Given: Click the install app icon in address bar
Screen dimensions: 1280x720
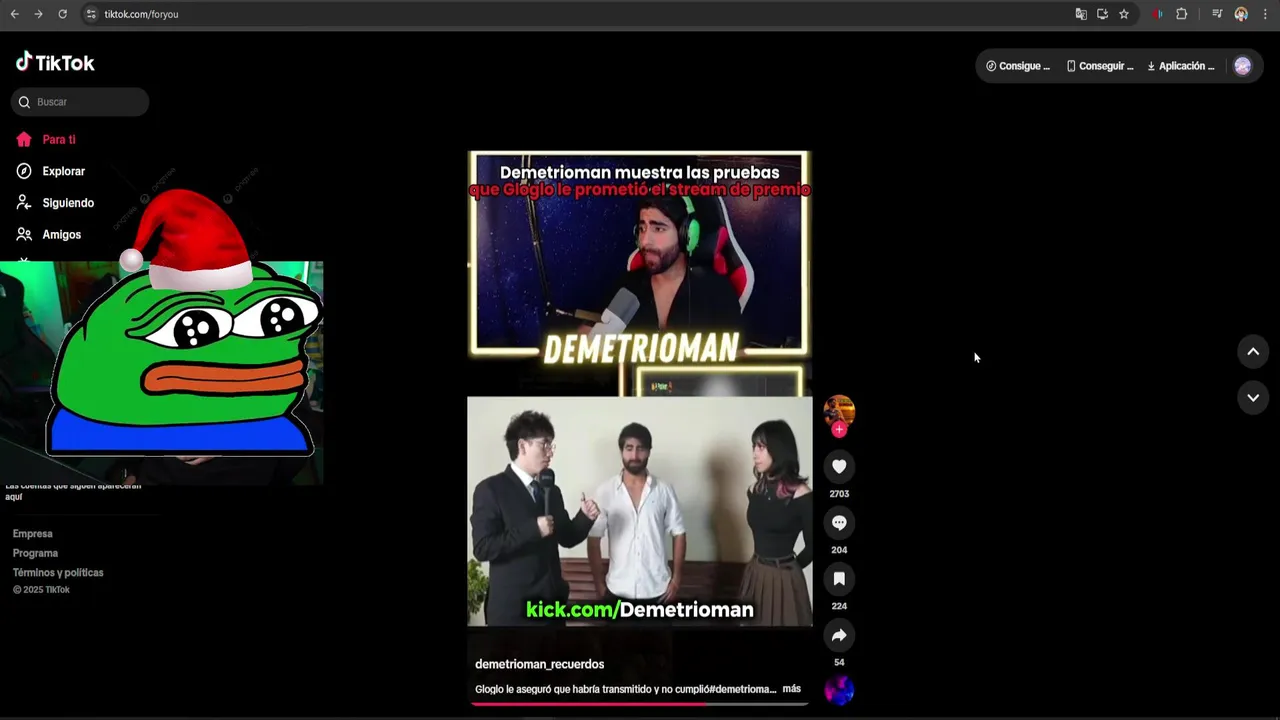Looking at the screenshot, I should click(1102, 14).
